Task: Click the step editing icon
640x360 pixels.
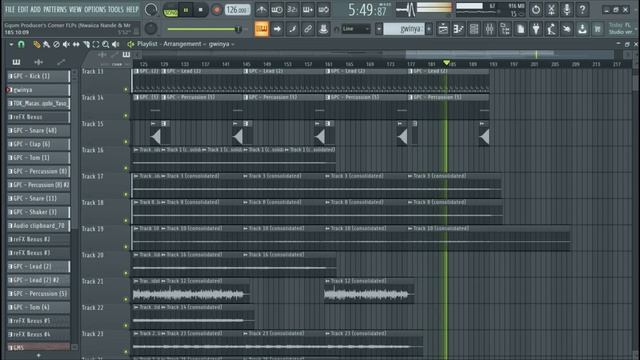Action: click(x=293, y=29)
